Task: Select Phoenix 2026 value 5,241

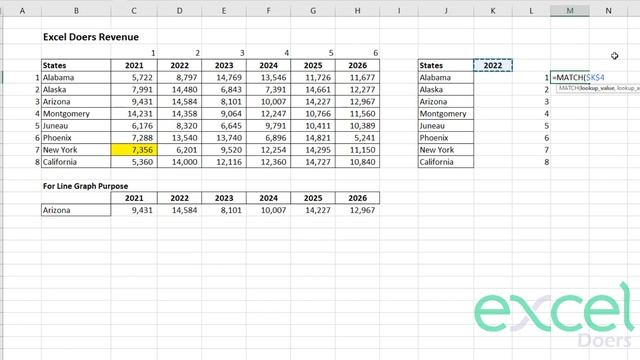Action: [358, 138]
